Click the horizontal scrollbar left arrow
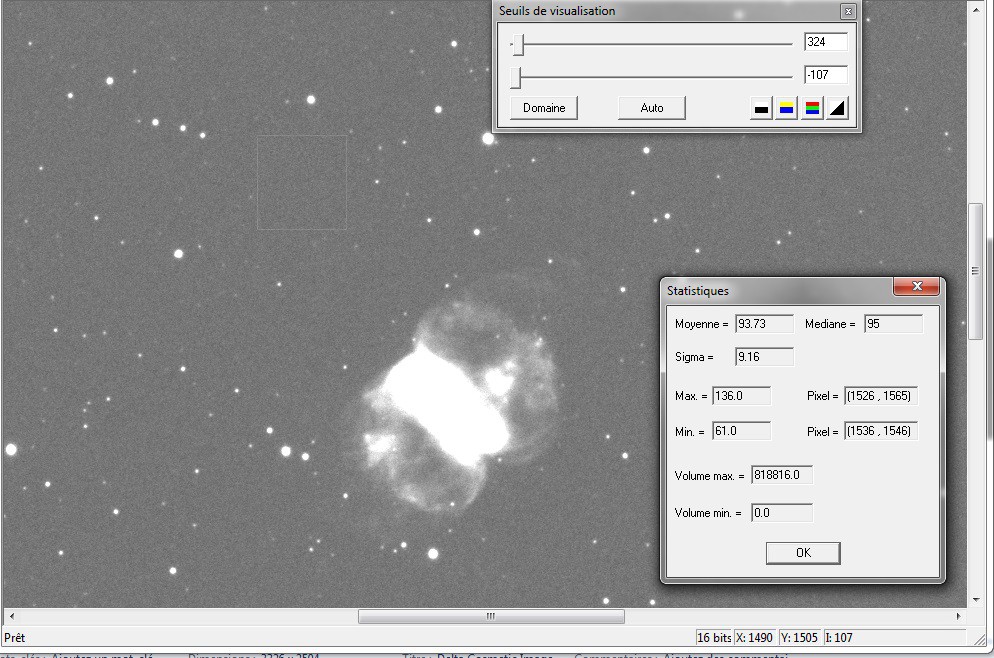 [x=11, y=616]
